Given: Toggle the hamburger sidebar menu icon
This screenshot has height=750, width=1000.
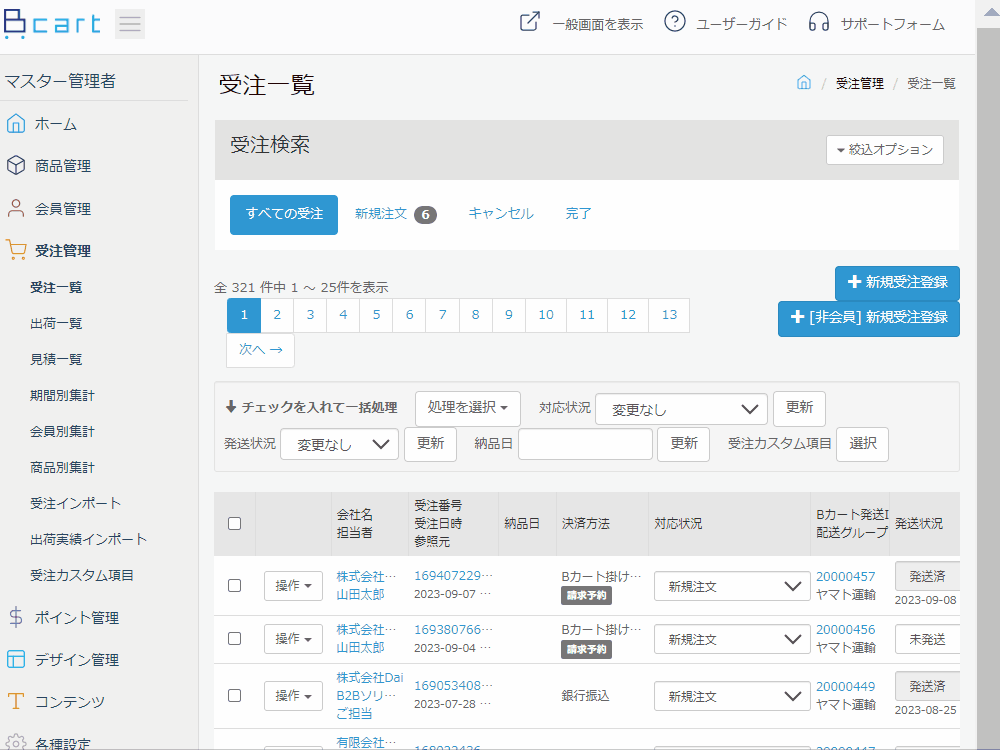Looking at the screenshot, I should (x=129, y=24).
